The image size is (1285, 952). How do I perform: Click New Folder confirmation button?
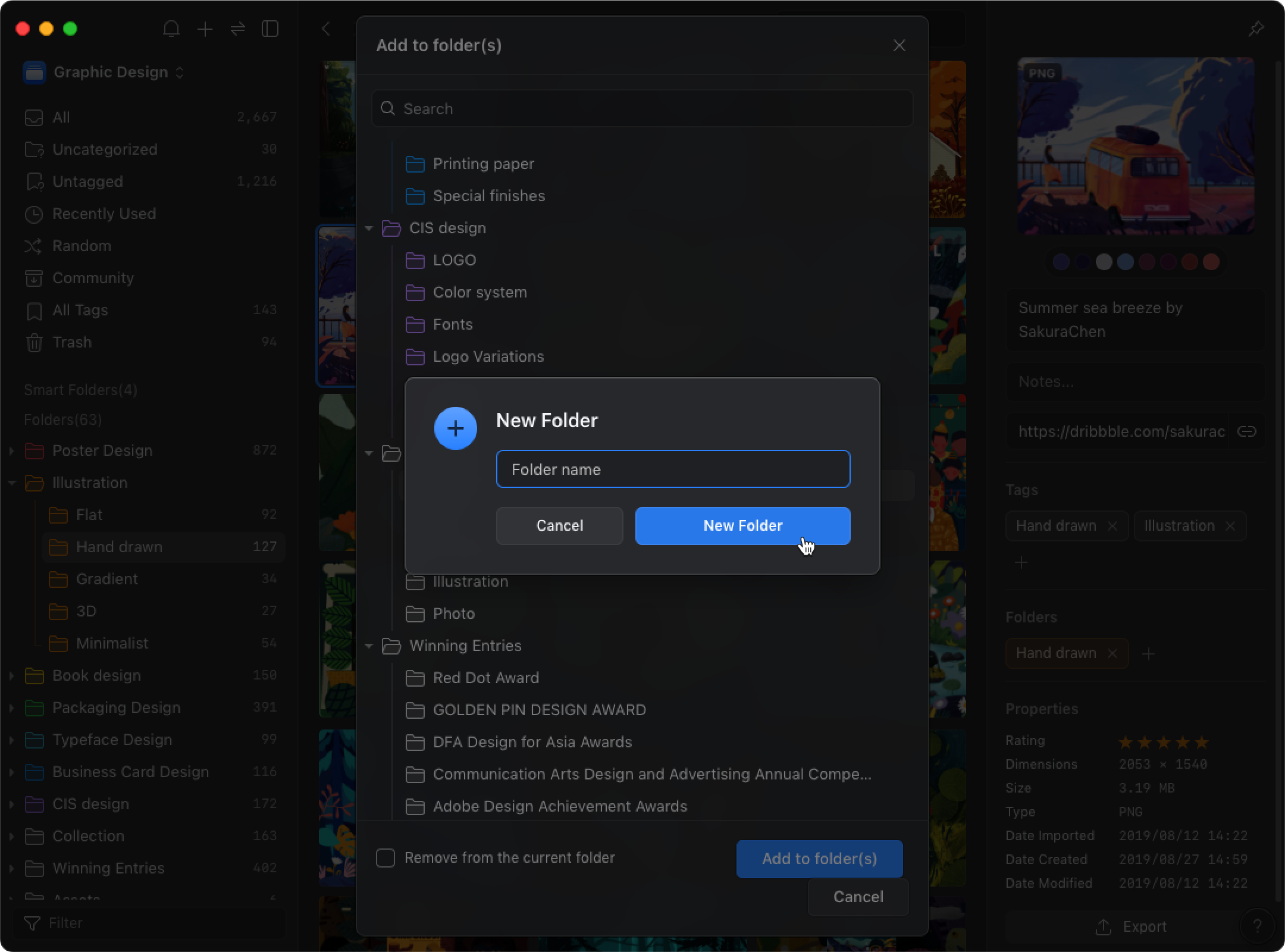click(743, 525)
